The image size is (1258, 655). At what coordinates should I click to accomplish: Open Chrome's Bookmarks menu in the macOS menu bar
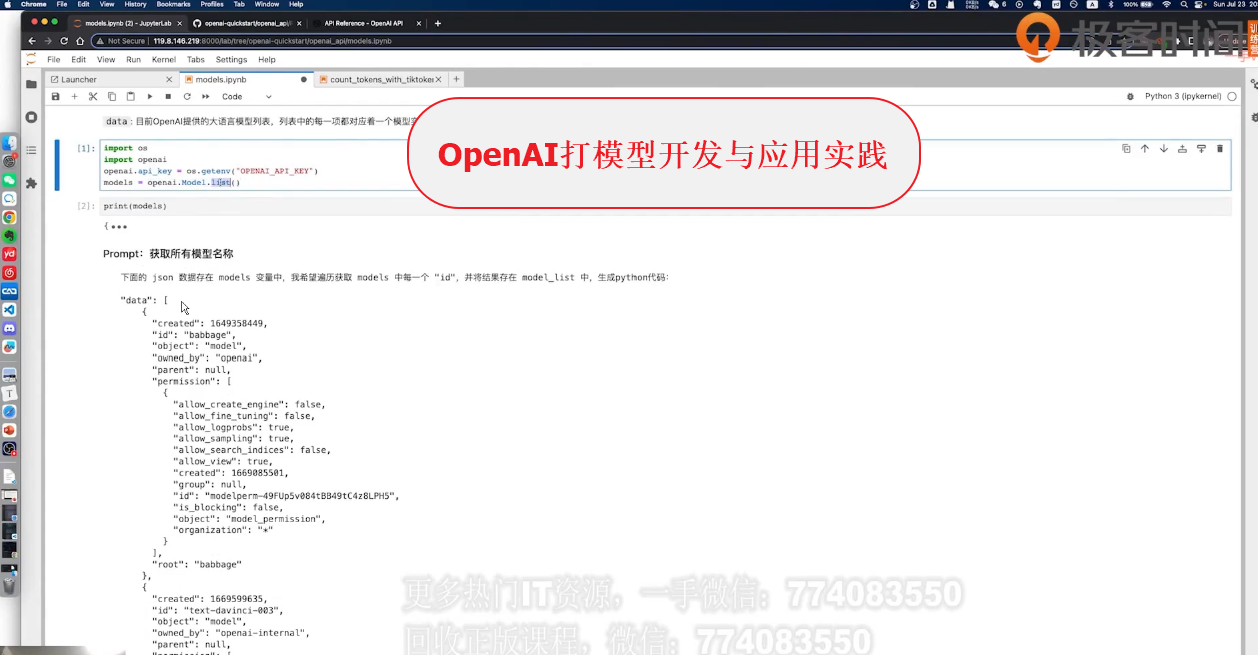pos(174,4)
